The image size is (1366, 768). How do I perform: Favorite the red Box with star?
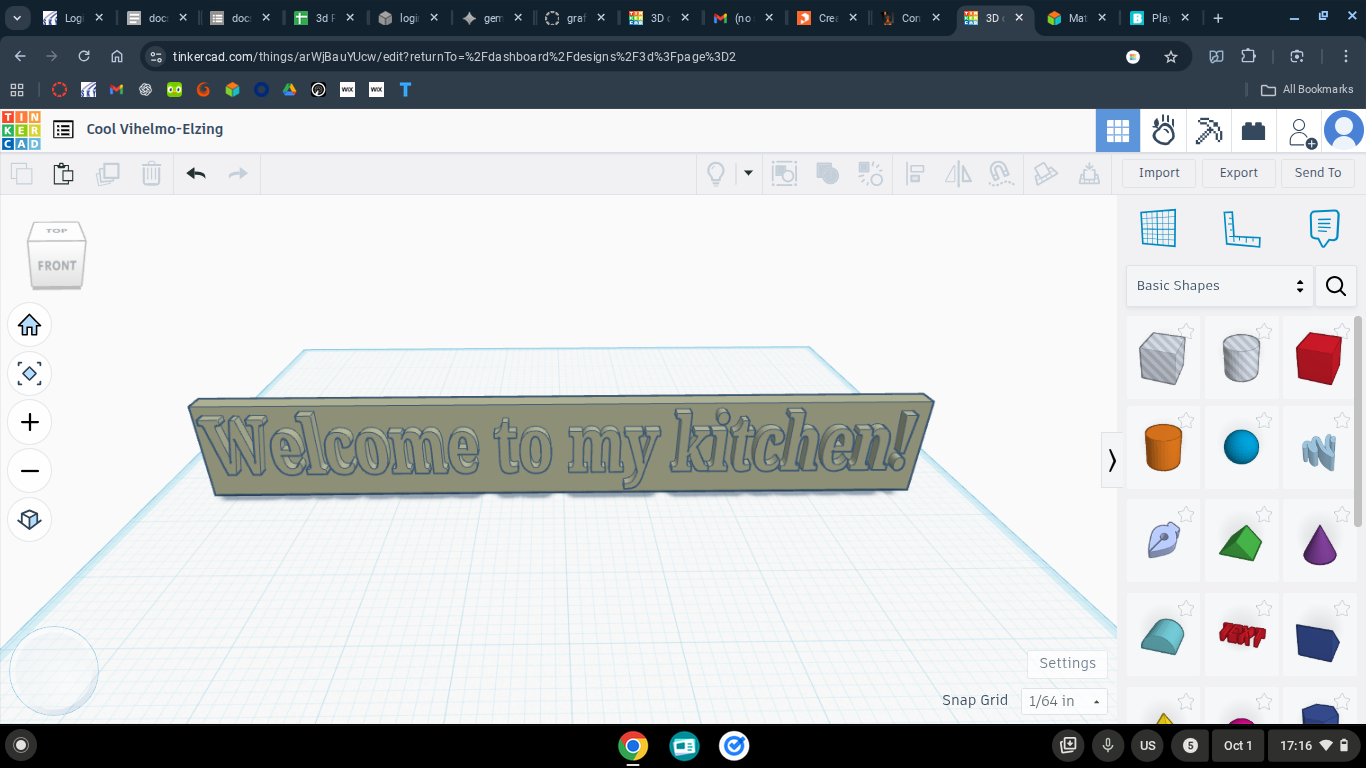pyautogui.click(x=1341, y=331)
